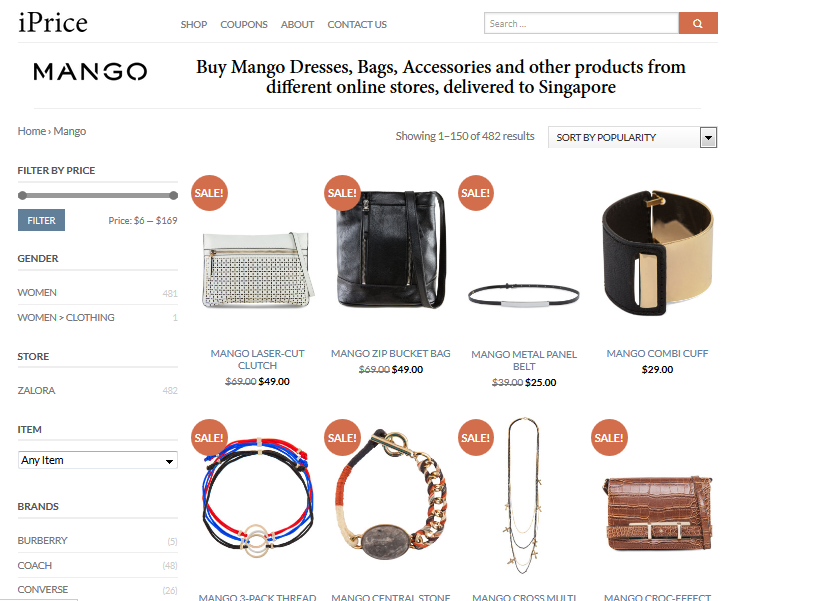Click the orange search magnifier button

698,23
